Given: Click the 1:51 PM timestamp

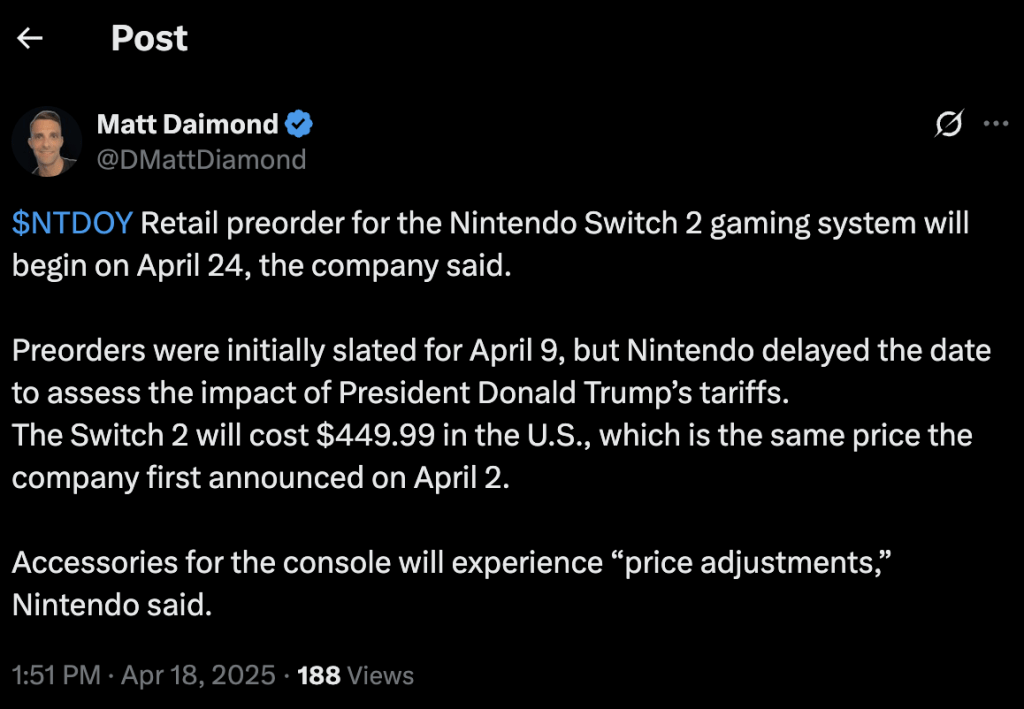Looking at the screenshot, I should (x=56, y=675).
